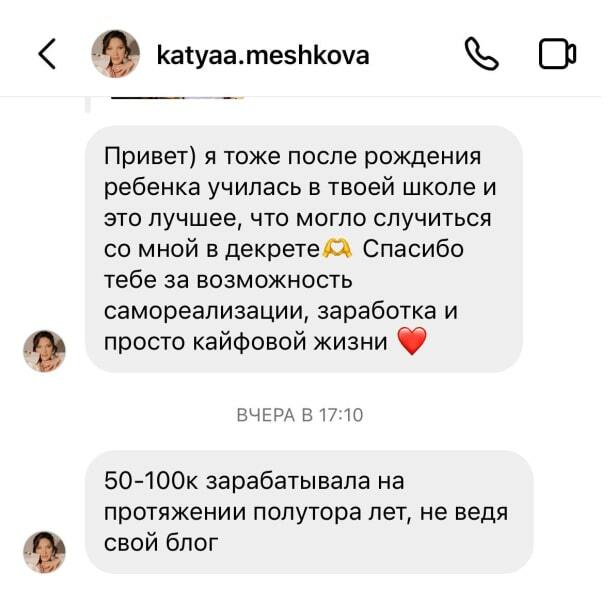Open katyaa.meshkova username in the header
611x602 pixels.
click(263, 55)
